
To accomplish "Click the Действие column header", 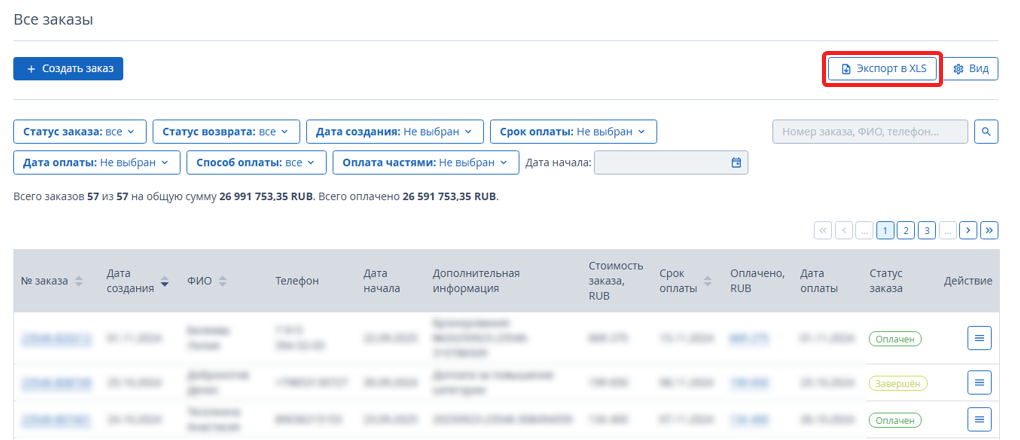I will tap(968, 281).
